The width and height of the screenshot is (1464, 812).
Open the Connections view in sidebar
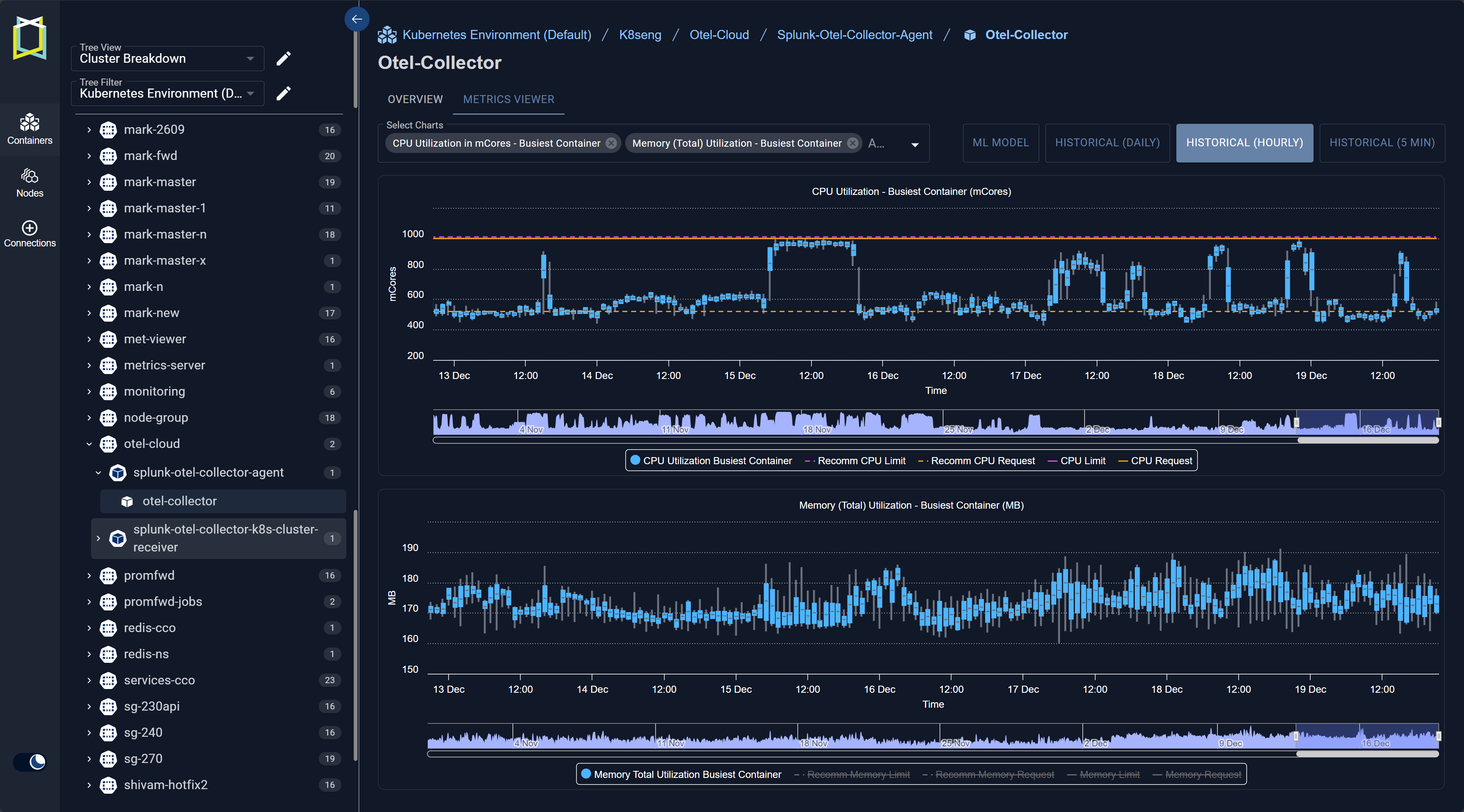pos(30,234)
